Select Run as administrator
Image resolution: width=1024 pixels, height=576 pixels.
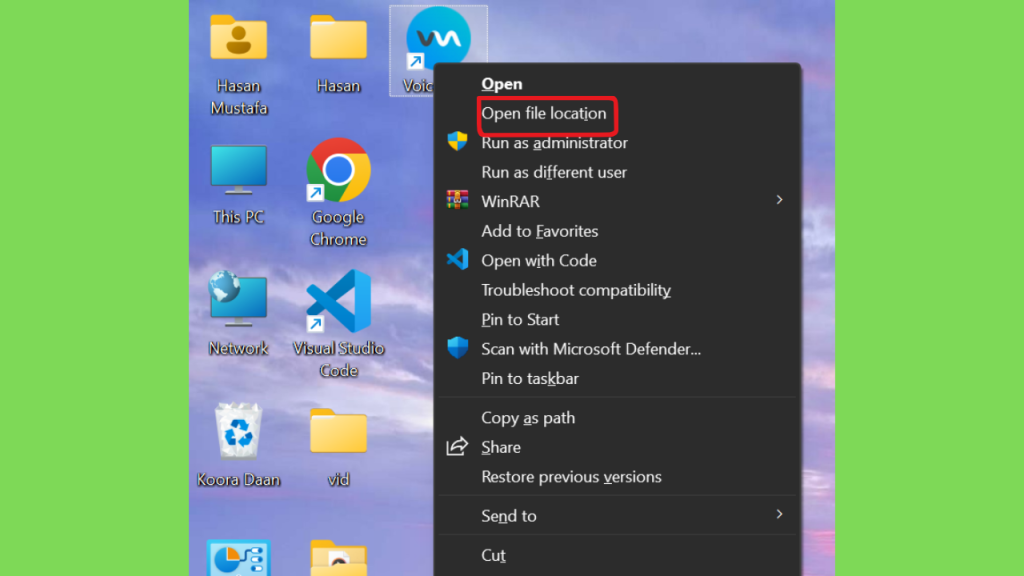coord(554,143)
